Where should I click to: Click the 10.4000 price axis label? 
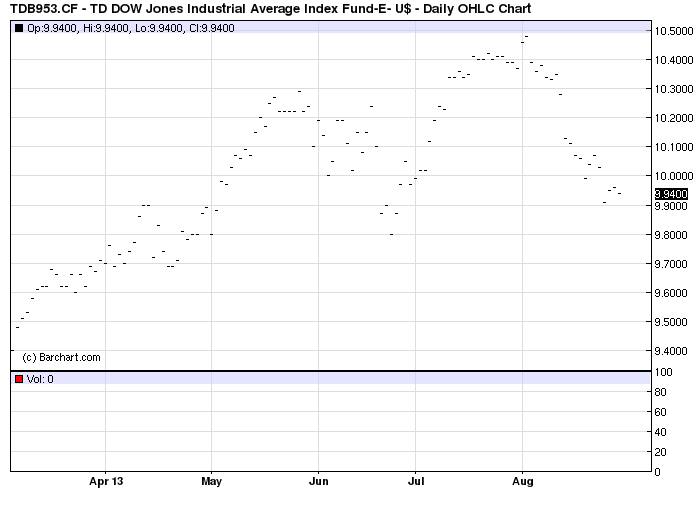(674, 60)
